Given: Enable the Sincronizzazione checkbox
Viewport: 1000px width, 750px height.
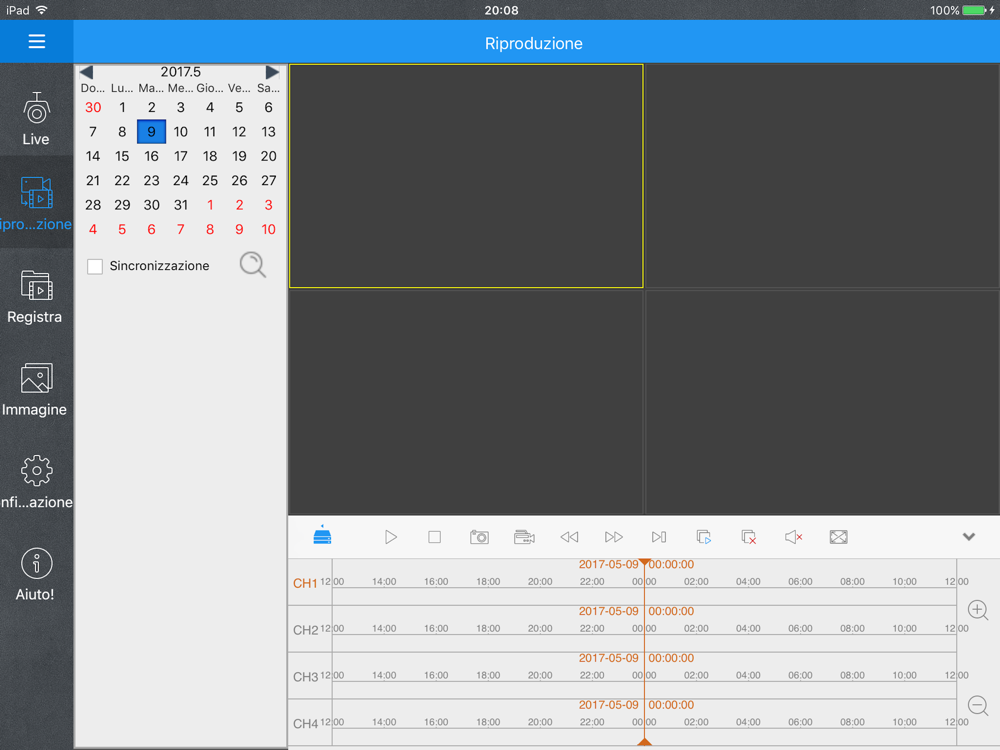Looking at the screenshot, I should 95,266.
